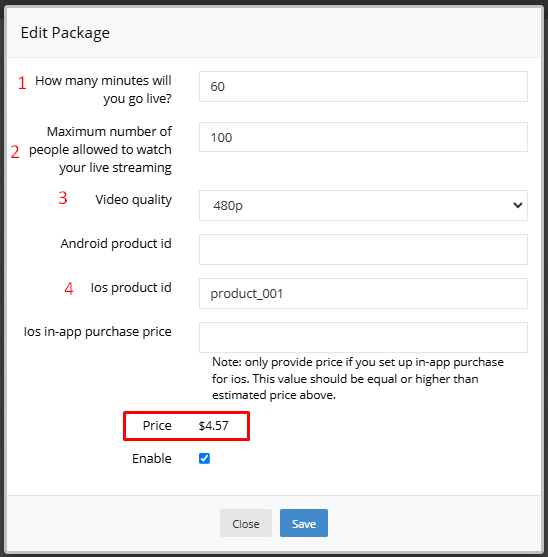Screen dimensions: 548x557
Task: Save the package changes
Action: click(304, 523)
